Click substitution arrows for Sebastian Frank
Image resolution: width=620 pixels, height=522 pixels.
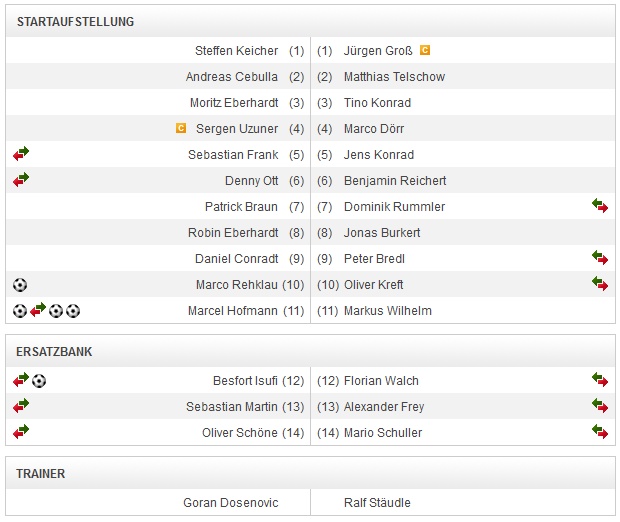21,154
